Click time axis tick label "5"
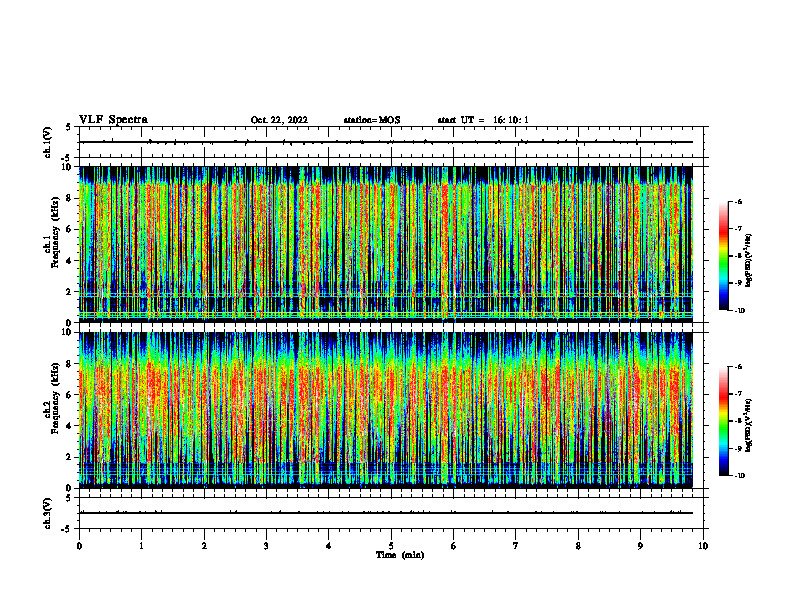 coord(391,546)
